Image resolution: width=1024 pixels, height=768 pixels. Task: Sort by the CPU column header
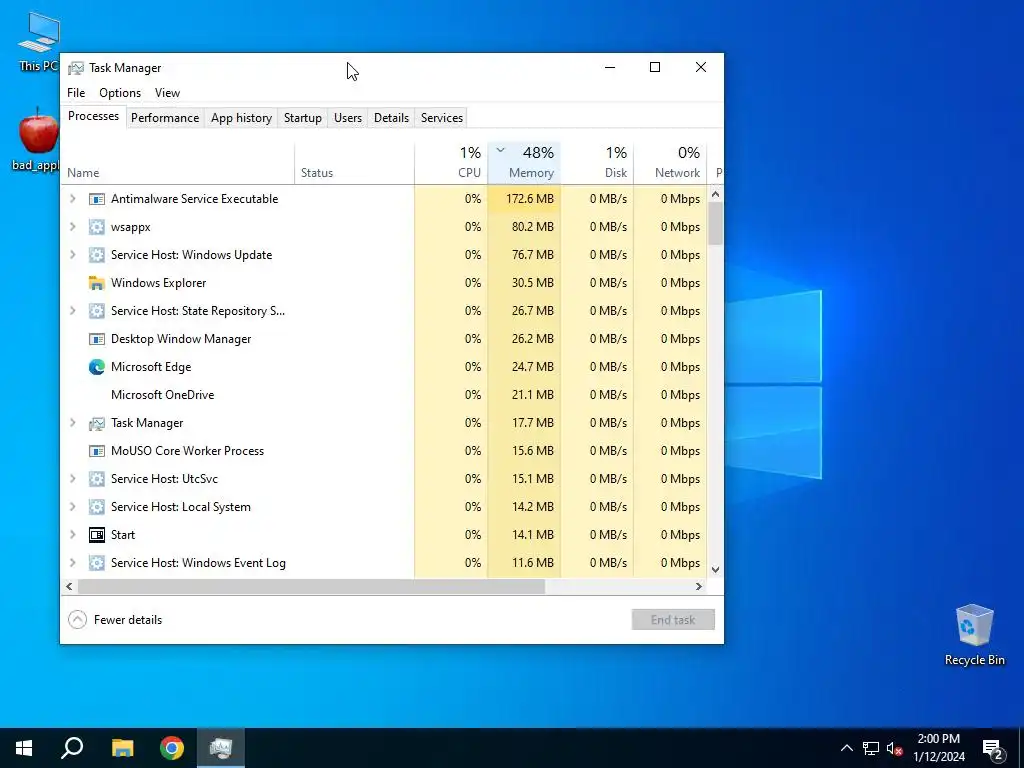[451, 163]
